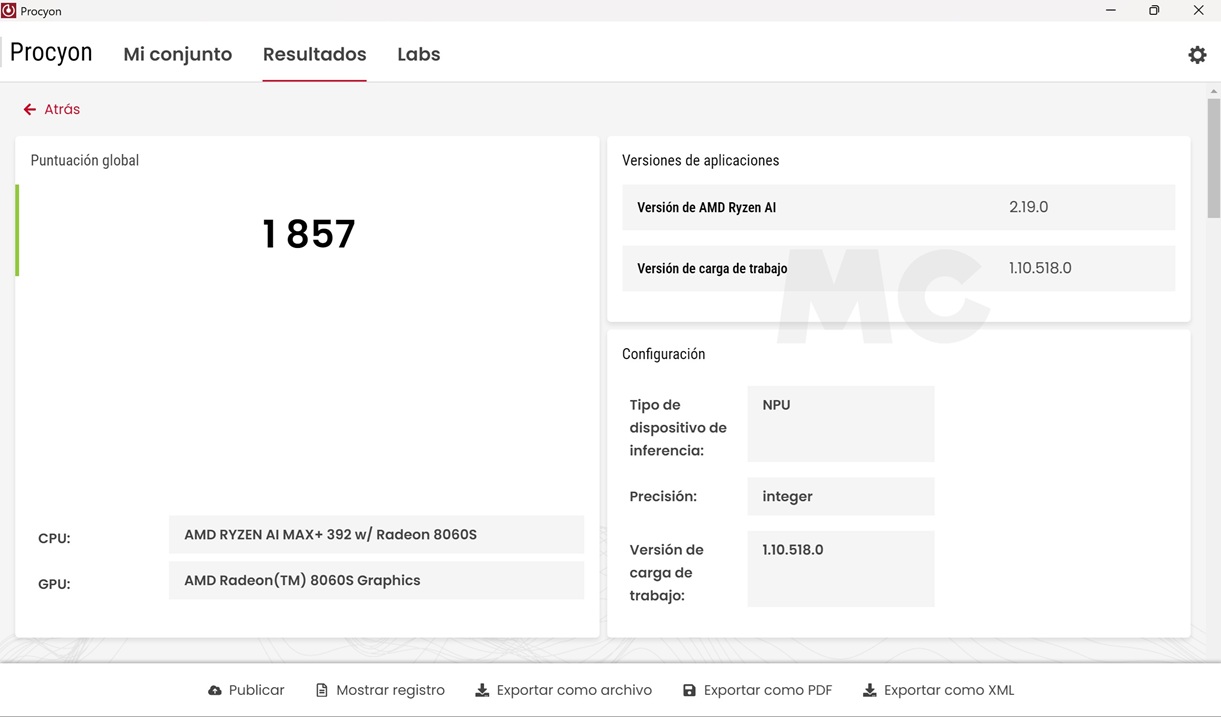1221x717 pixels.
Task: Select the Precisión value showing integer
Action: point(840,496)
